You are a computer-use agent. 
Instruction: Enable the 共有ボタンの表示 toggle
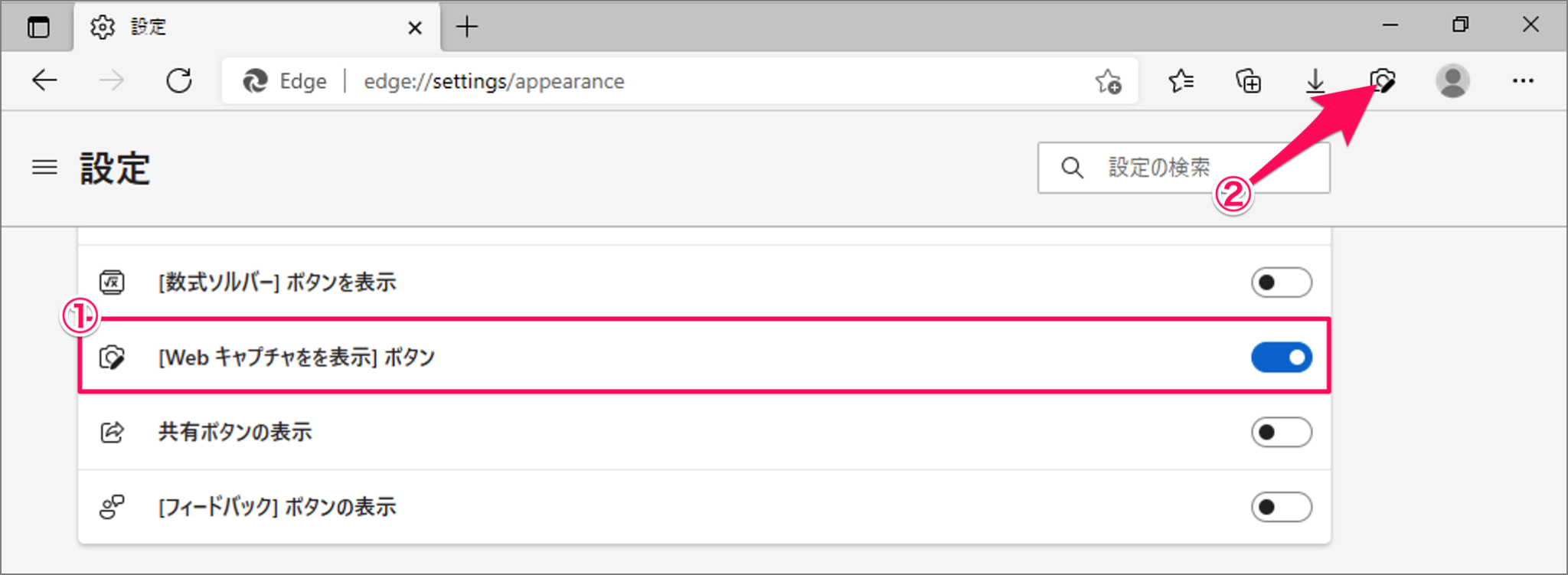(x=1281, y=432)
